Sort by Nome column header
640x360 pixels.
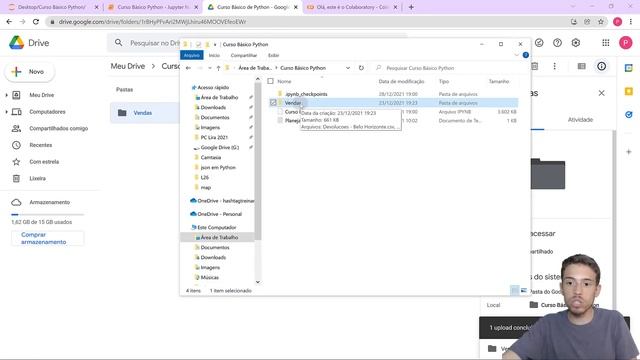coord(284,82)
